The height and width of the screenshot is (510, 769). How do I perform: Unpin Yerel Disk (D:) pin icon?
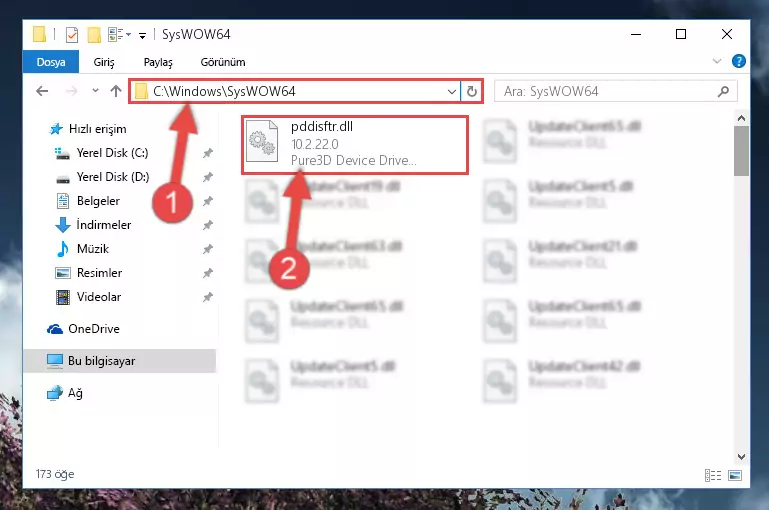pyautogui.click(x=208, y=177)
